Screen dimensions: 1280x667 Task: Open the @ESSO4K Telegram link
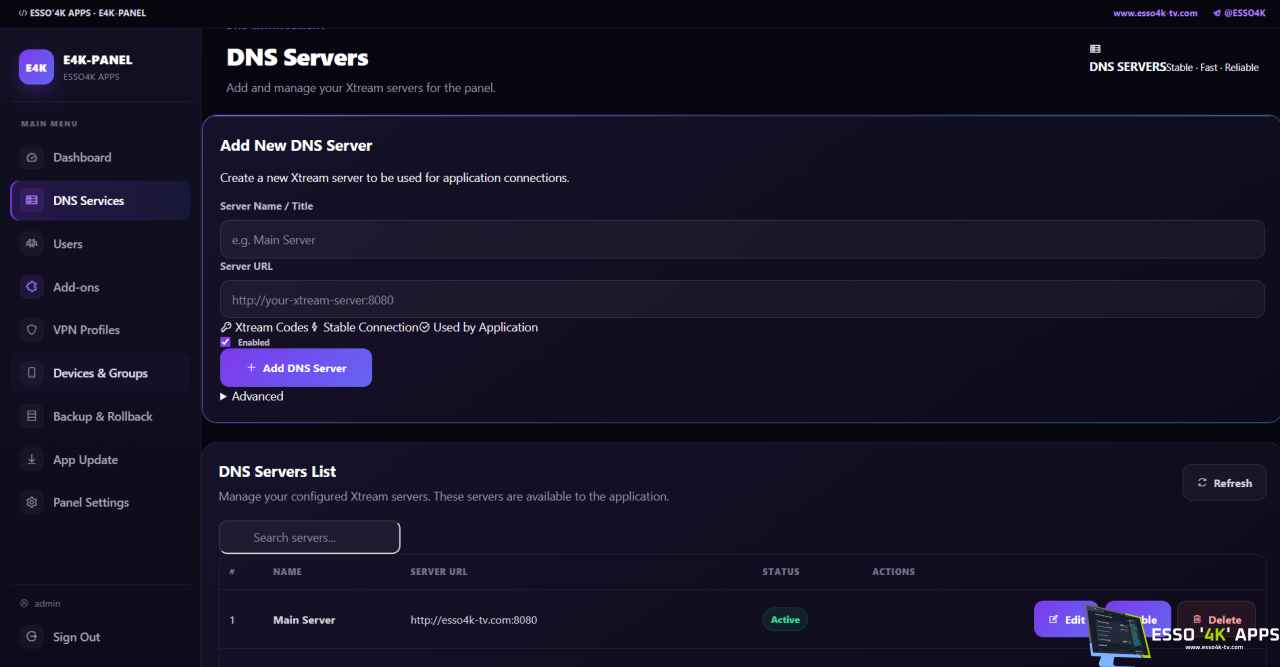click(1241, 14)
